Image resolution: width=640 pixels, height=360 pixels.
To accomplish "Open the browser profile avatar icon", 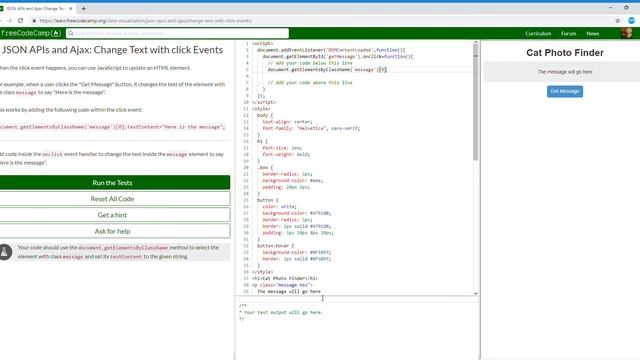I will coord(631,20).
